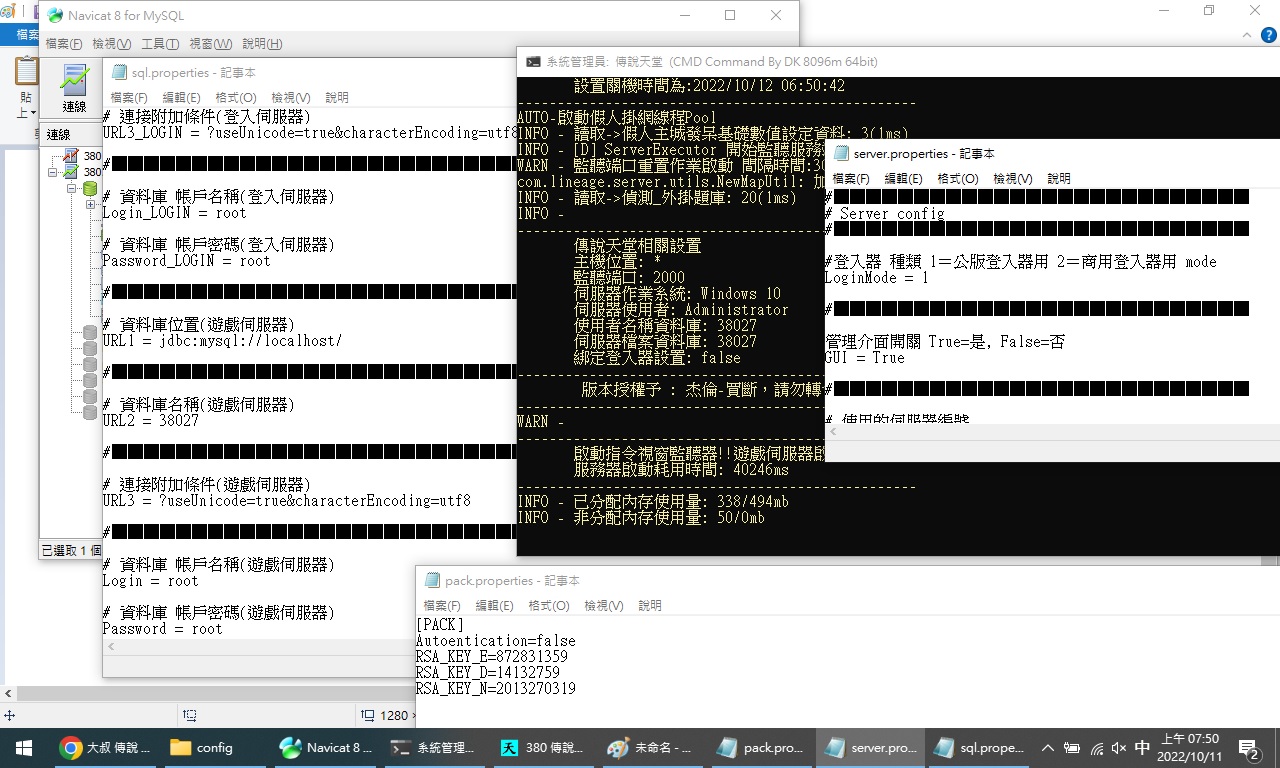The height and width of the screenshot is (768, 1280).
Task: Click the muted volume tray icon
Action: point(1119,747)
